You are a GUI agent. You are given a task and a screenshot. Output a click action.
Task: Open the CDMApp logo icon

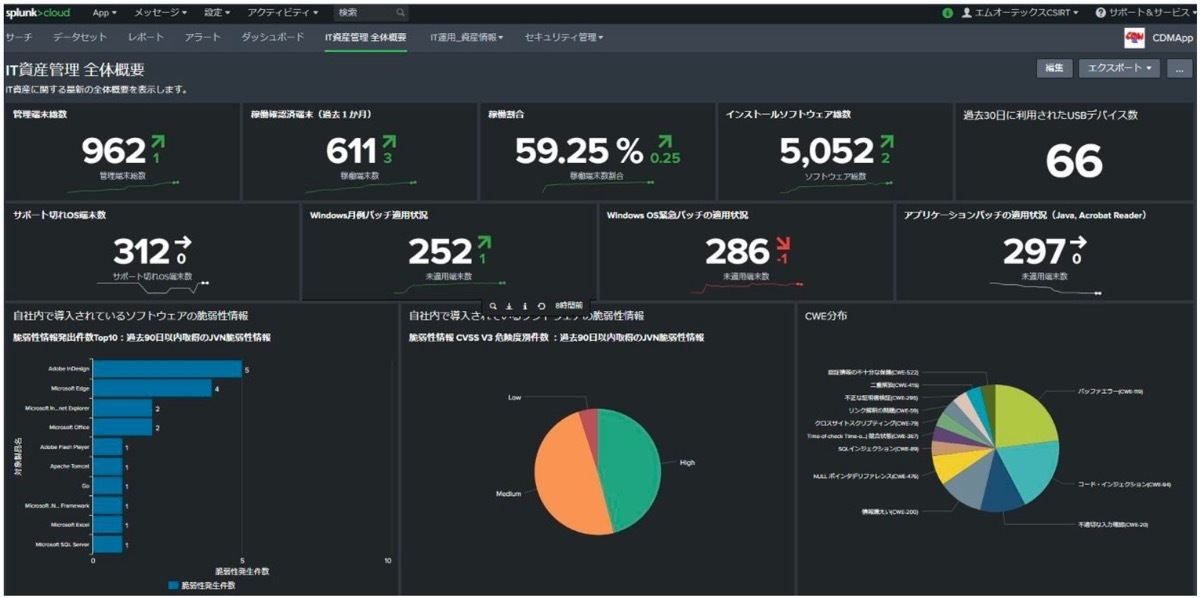[x=1134, y=37]
